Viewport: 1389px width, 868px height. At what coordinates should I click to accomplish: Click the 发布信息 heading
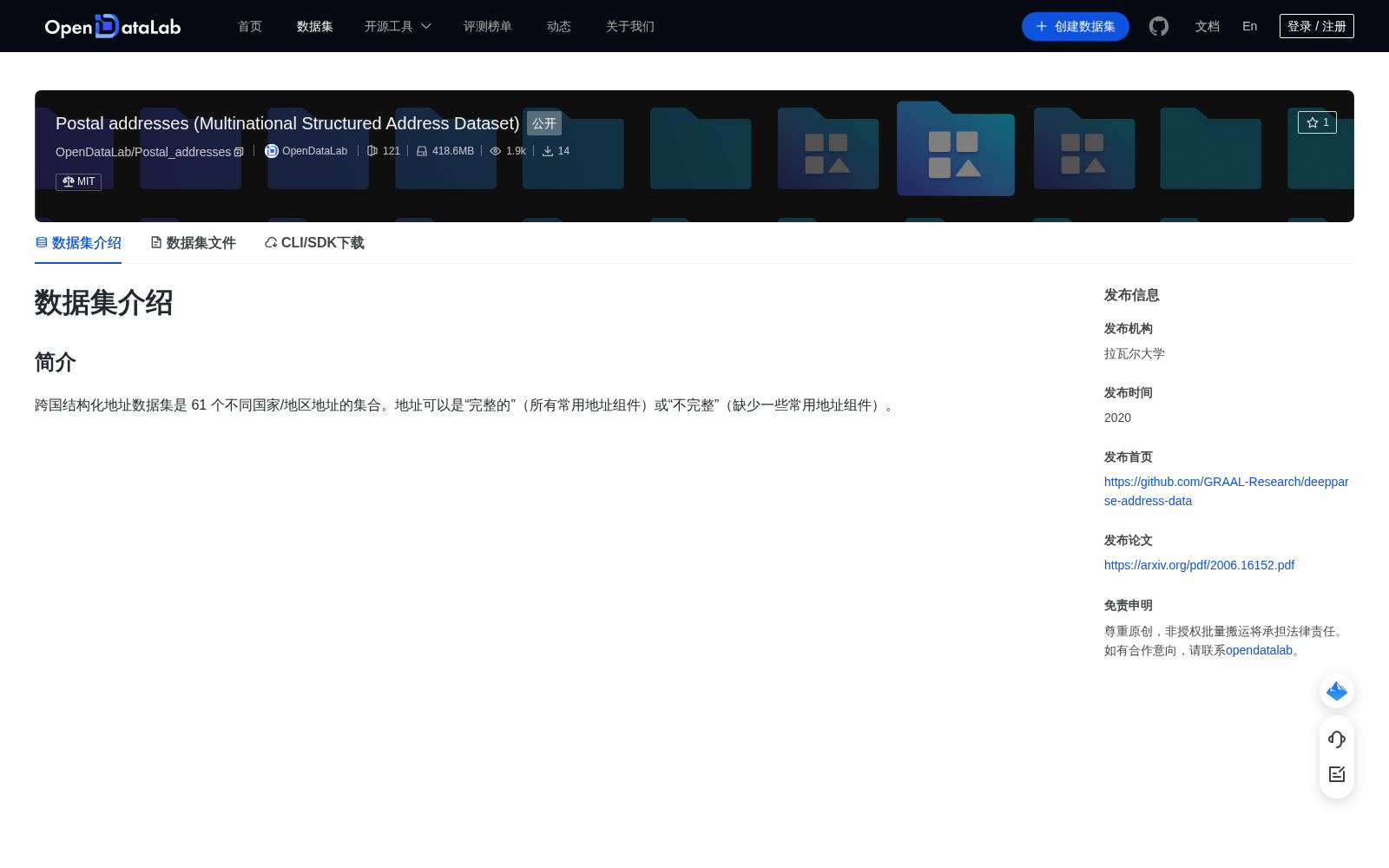click(x=1132, y=295)
